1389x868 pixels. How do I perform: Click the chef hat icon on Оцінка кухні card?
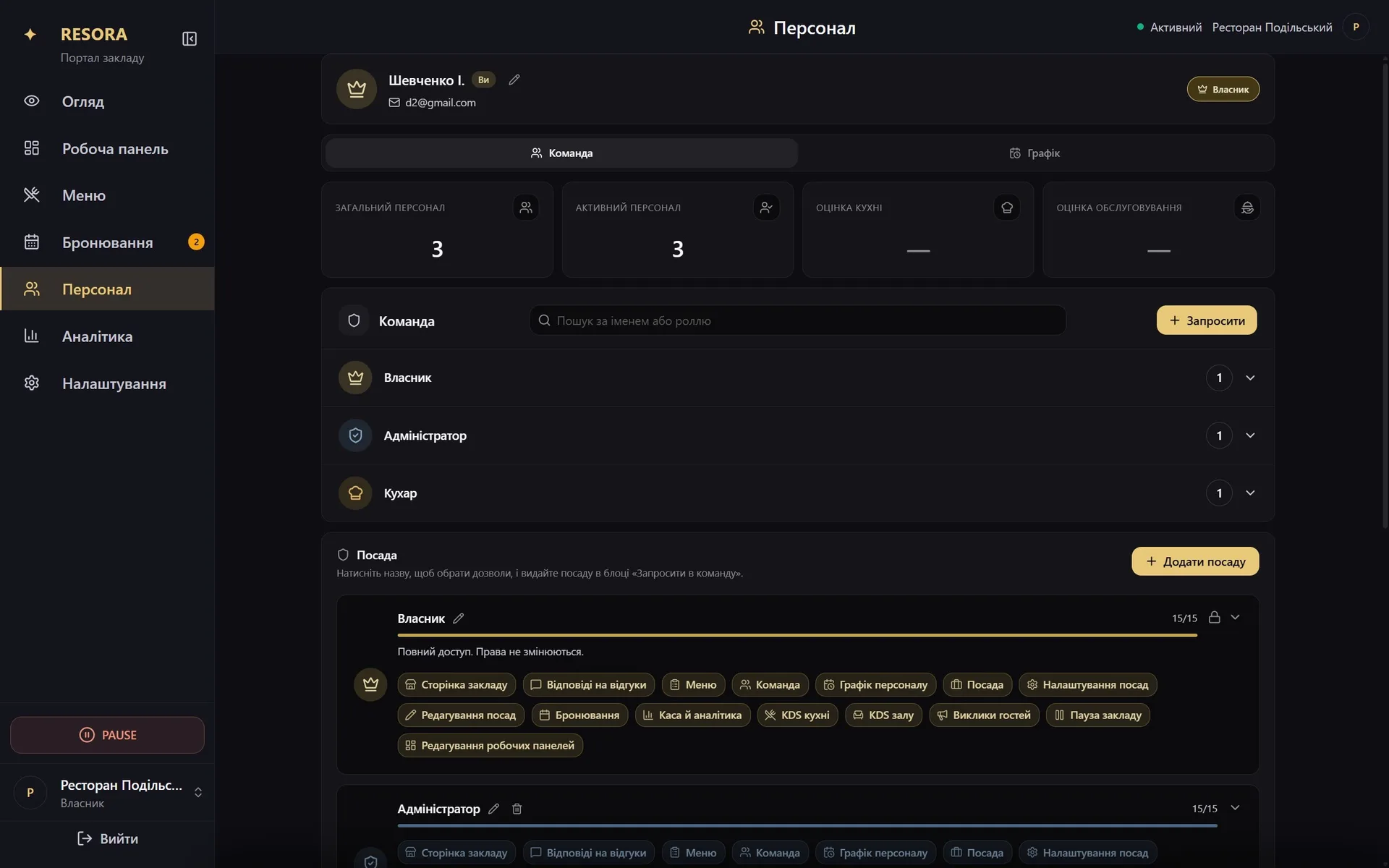1007,208
